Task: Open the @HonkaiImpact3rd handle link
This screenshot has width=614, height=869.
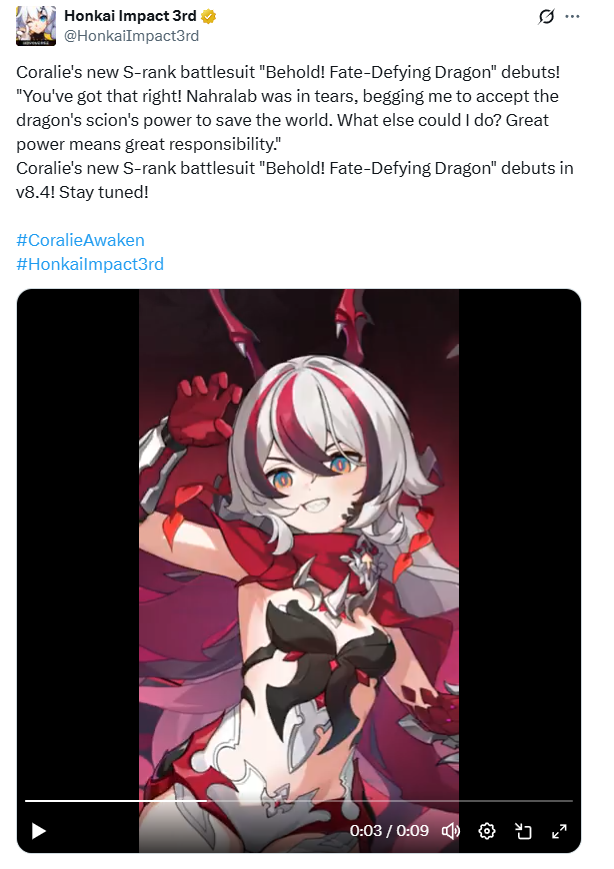Action: tap(131, 36)
